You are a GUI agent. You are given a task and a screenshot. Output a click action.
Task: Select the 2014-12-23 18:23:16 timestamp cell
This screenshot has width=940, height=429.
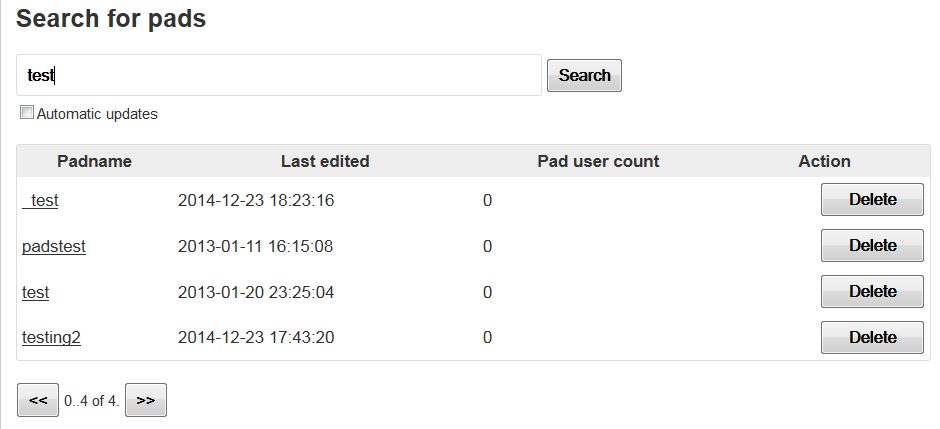pos(256,200)
